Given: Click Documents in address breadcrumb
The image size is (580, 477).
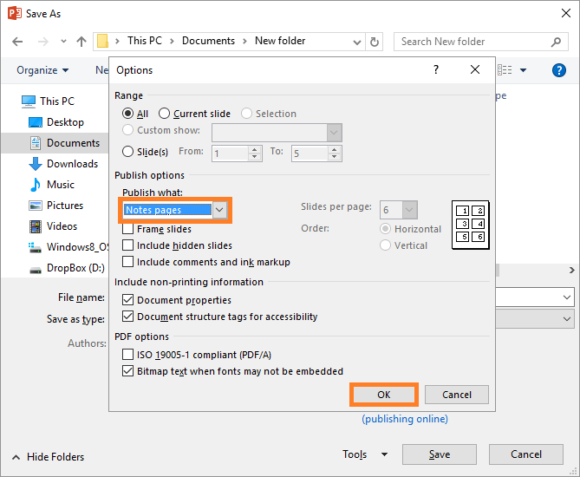Looking at the screenshot, I should point(208,41).
